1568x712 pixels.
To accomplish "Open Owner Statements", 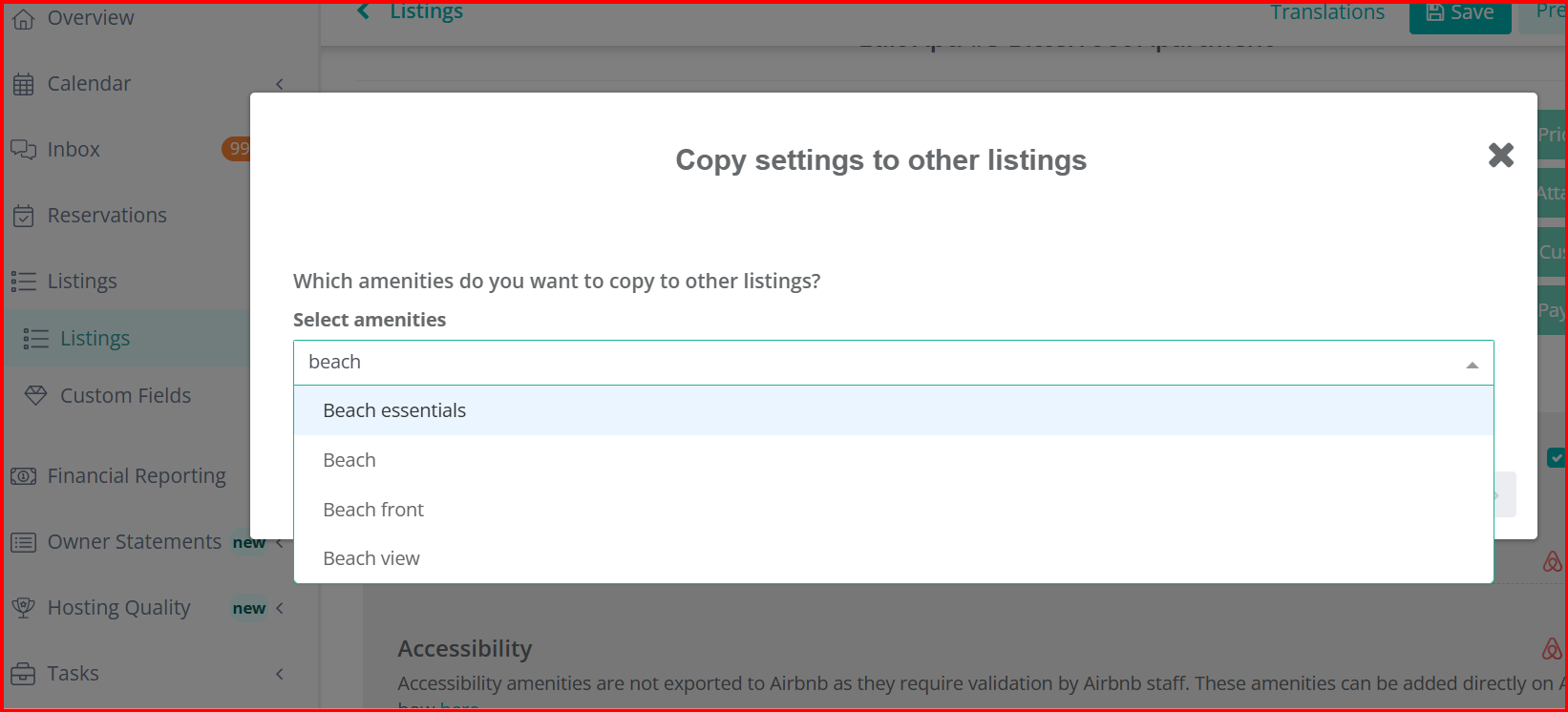I will [135, 542].
